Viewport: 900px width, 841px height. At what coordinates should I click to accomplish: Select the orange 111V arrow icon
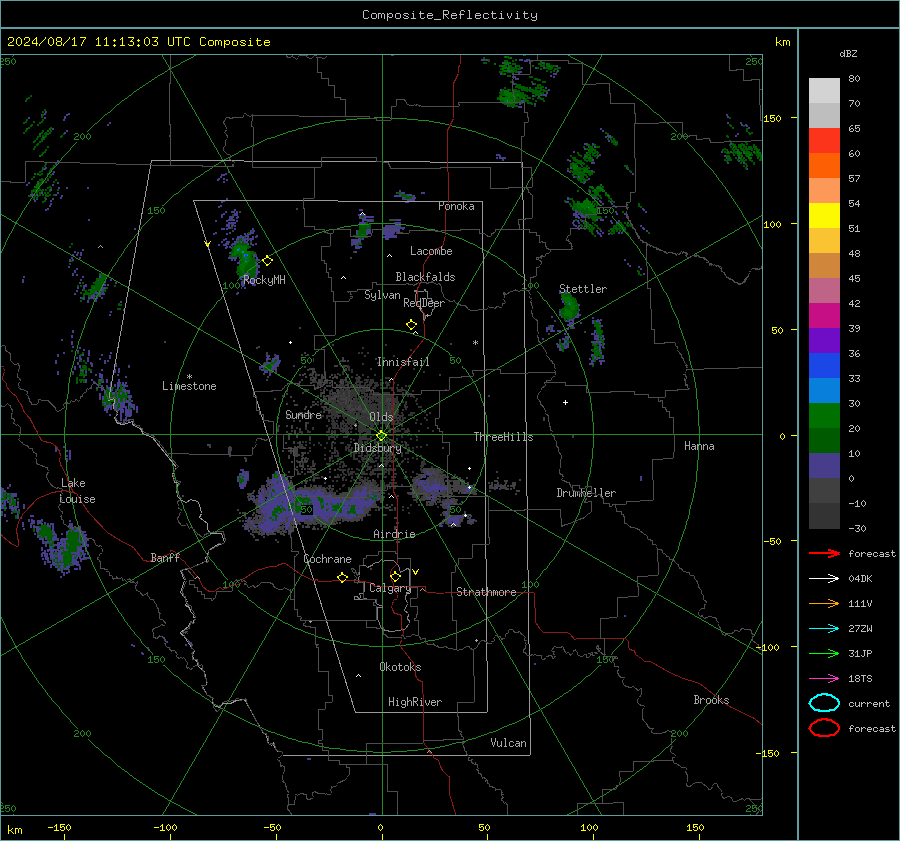824,603
